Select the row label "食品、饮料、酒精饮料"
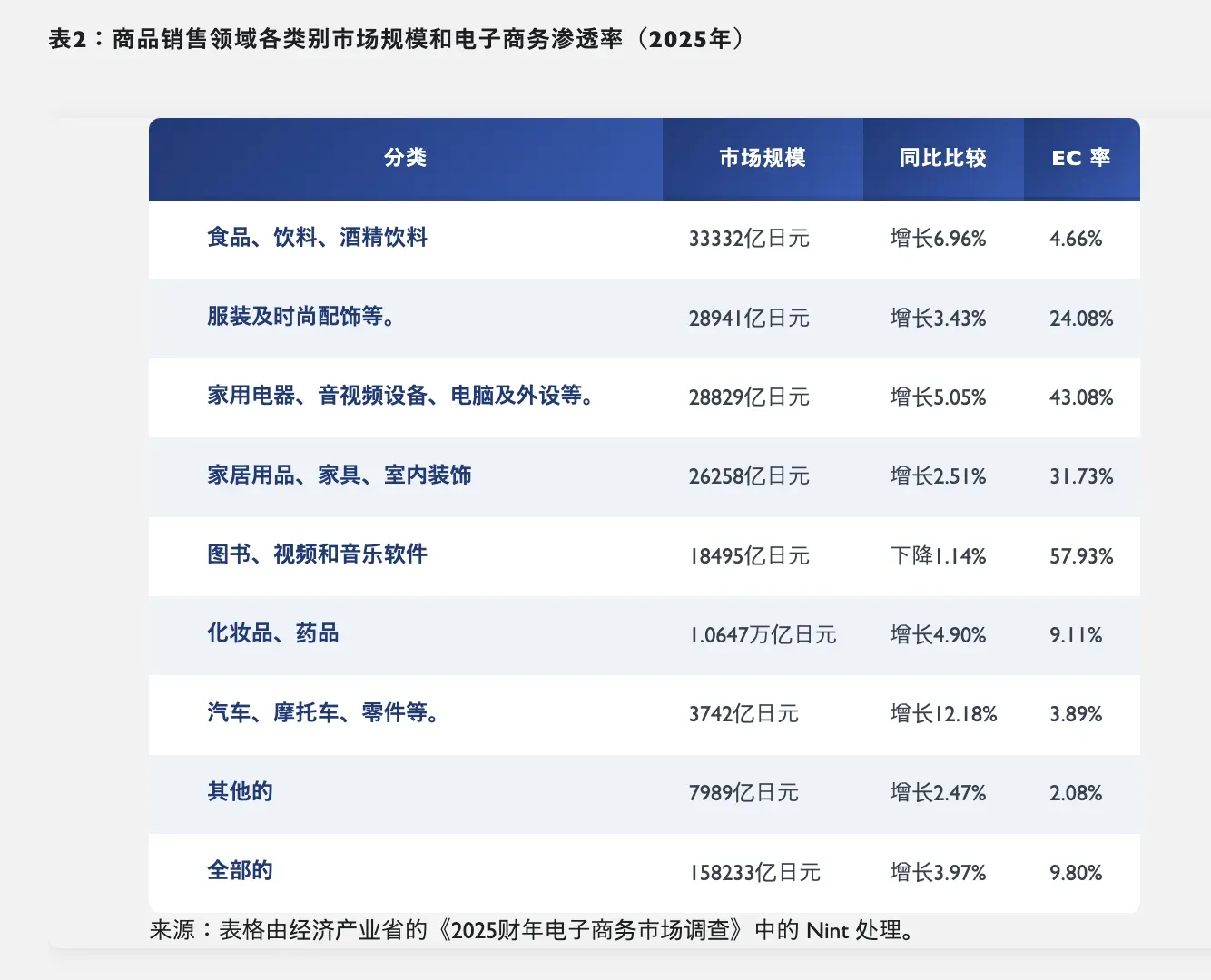1211x980 pixels. point(317,238)
